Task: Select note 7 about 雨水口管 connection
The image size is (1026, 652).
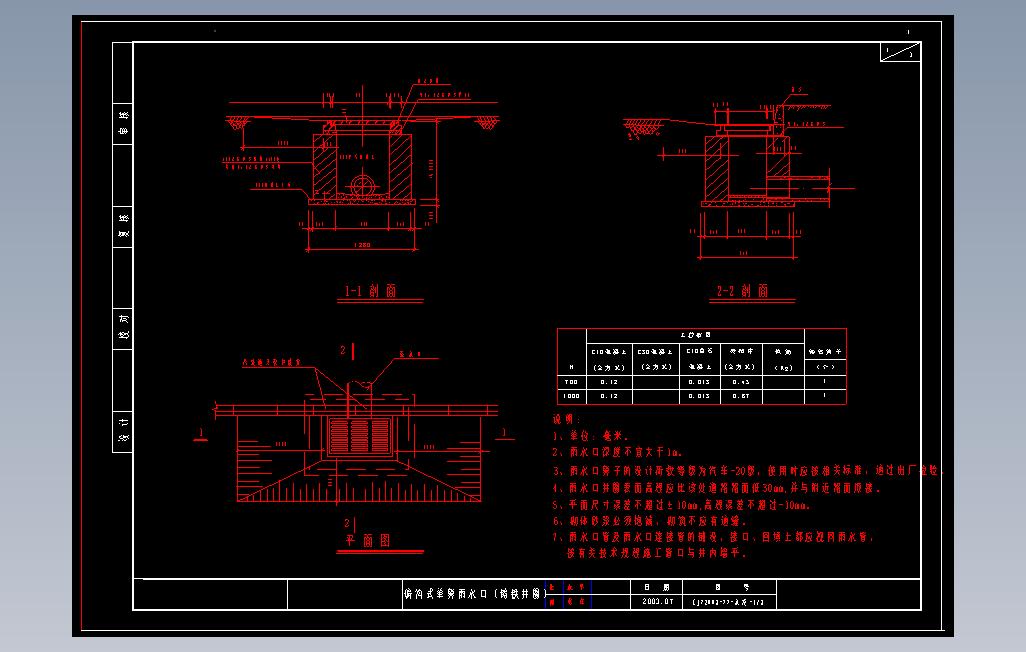Action: click(713, 545)
